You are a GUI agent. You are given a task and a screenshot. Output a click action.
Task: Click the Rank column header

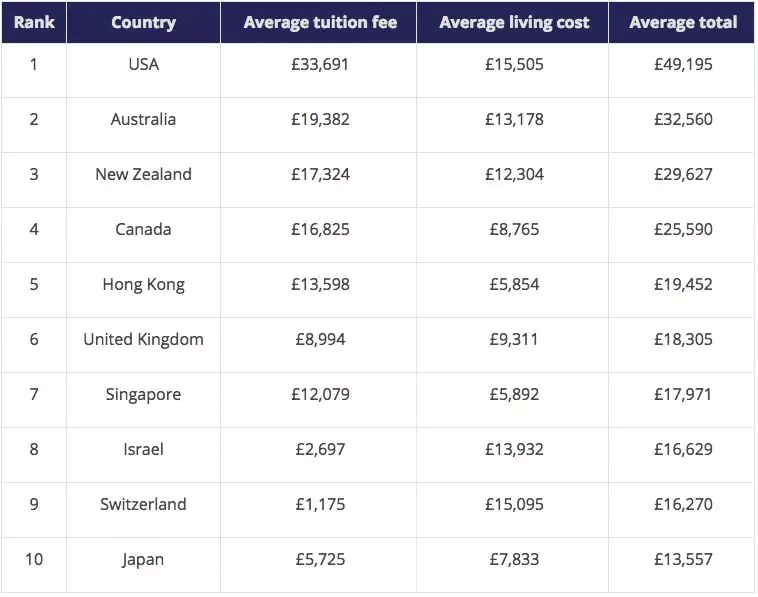pos(33,22)
